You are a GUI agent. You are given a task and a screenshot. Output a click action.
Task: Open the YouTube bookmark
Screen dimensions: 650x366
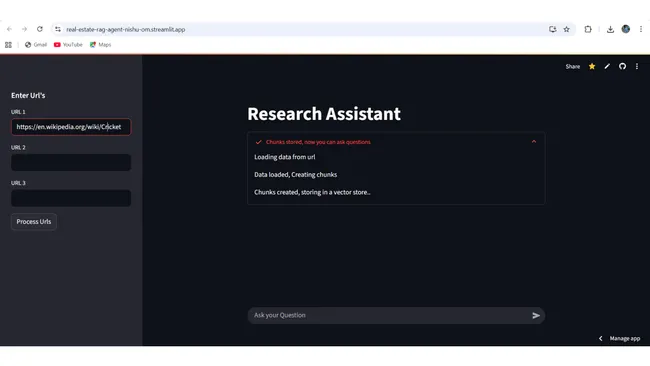pyautogui.click(x=68, y=45)
